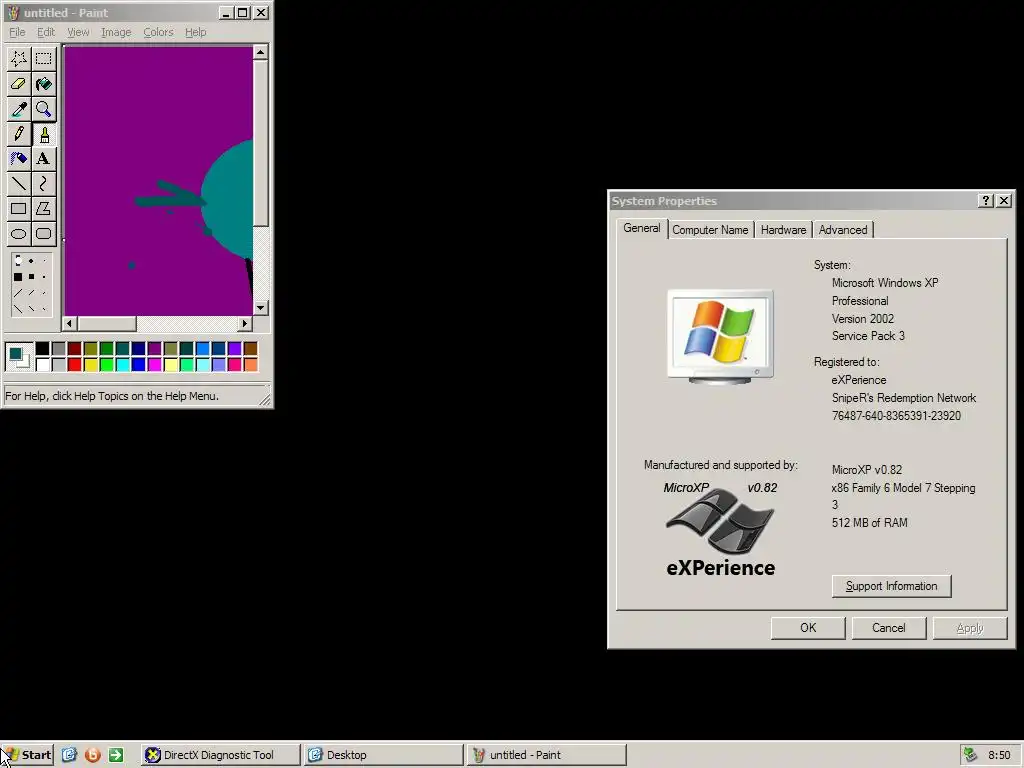This screenshot has height=768, width=1024.
Task: Select the Polygon shape tool
Action: (44, 209)
